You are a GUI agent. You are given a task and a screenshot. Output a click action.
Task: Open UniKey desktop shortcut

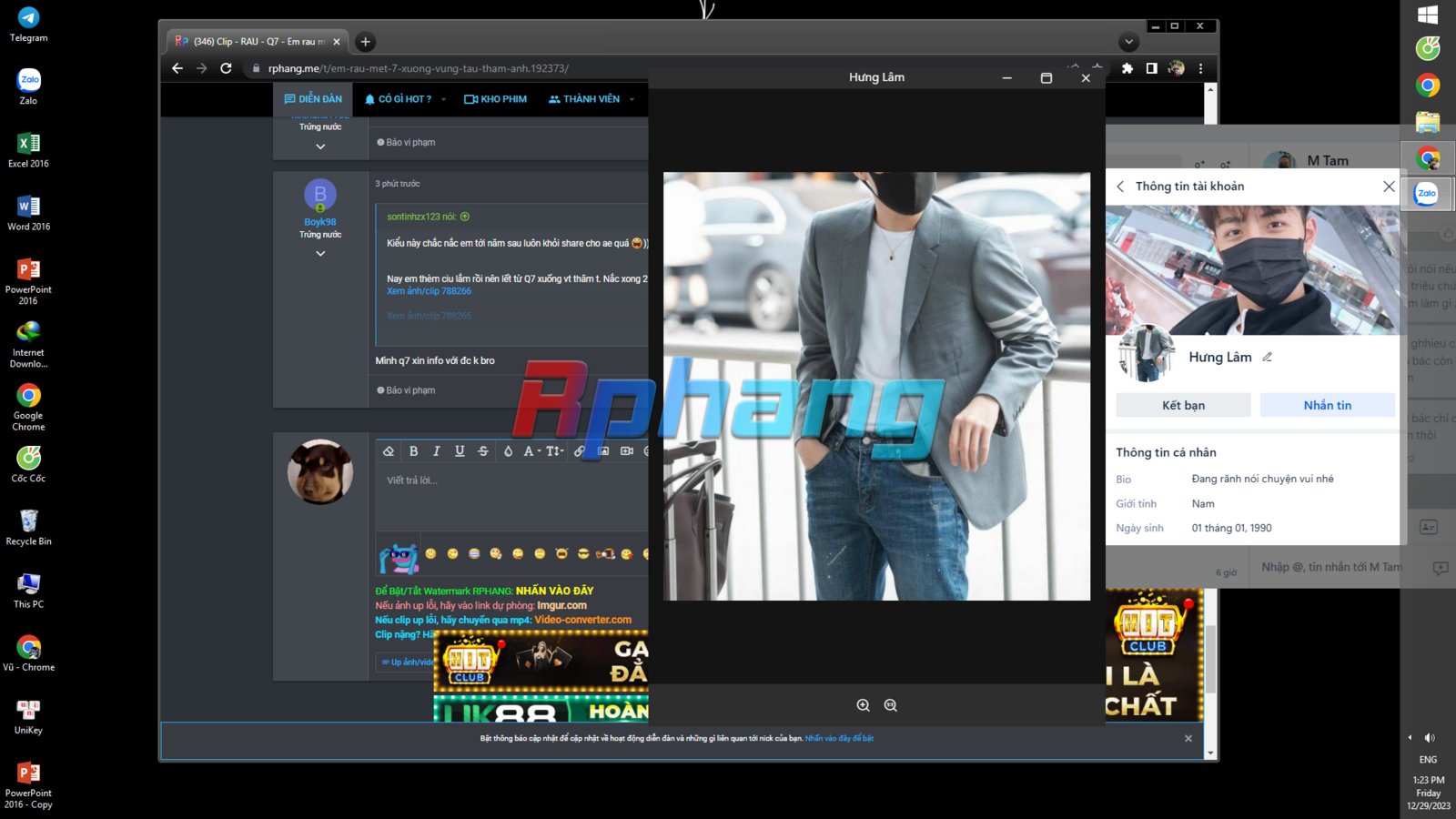[x=28, y=716]
